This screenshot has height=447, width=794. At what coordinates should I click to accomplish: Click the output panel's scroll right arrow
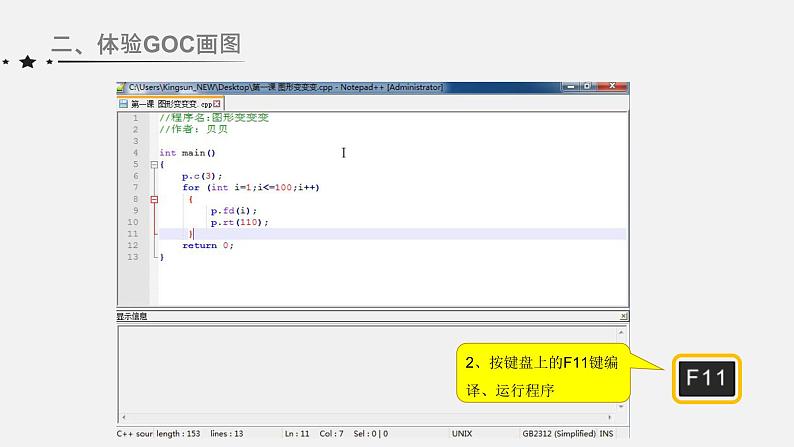[x=609, y=417]
